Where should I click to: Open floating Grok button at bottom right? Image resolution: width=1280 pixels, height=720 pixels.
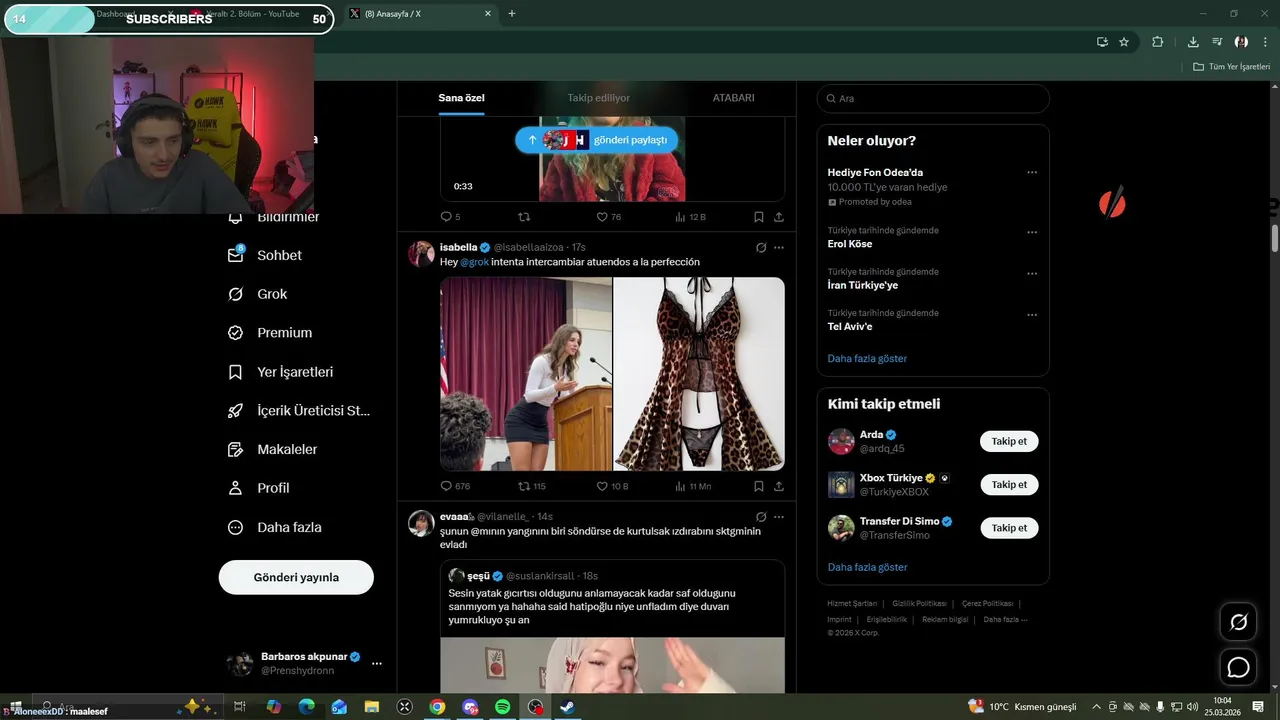click(1238, 622)
